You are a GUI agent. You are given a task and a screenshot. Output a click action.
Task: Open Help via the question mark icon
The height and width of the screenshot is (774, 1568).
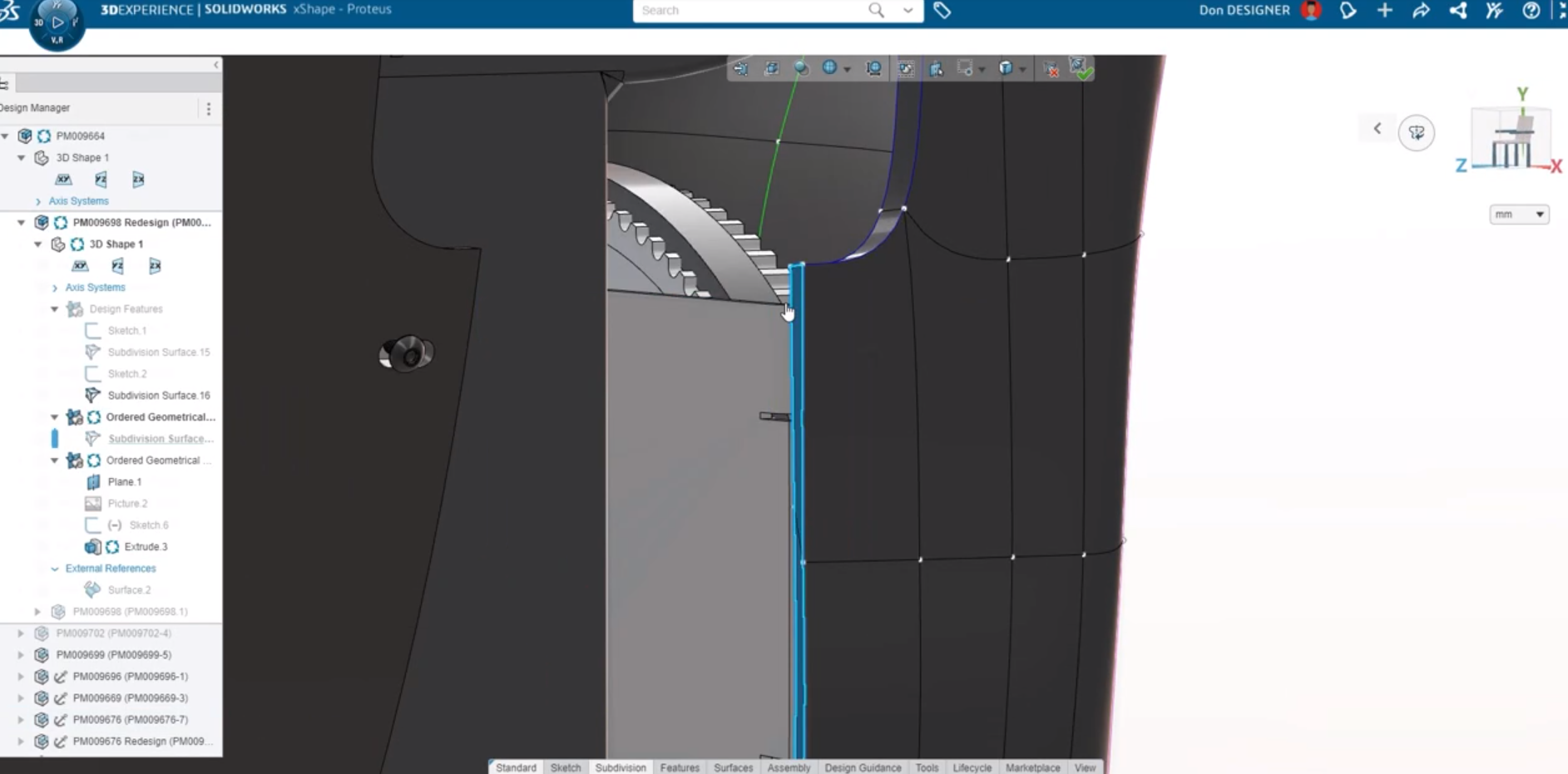pos(1531,11)
